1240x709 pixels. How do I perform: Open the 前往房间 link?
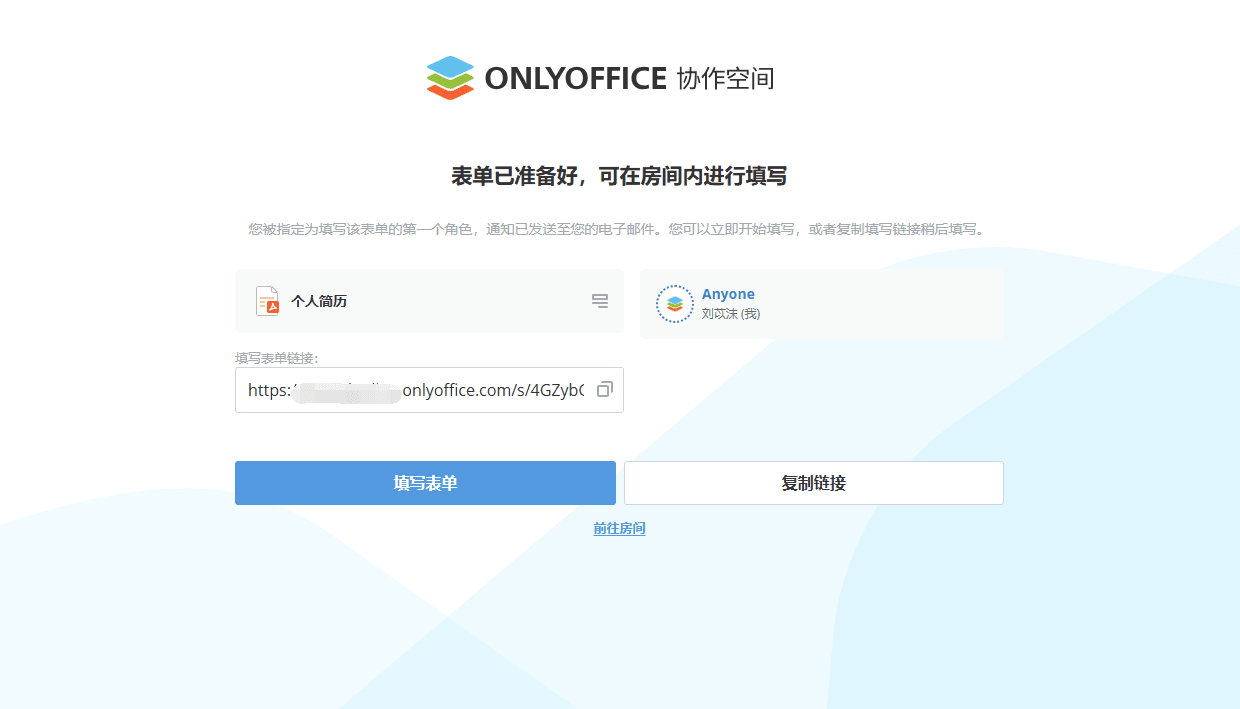point(619,528)
